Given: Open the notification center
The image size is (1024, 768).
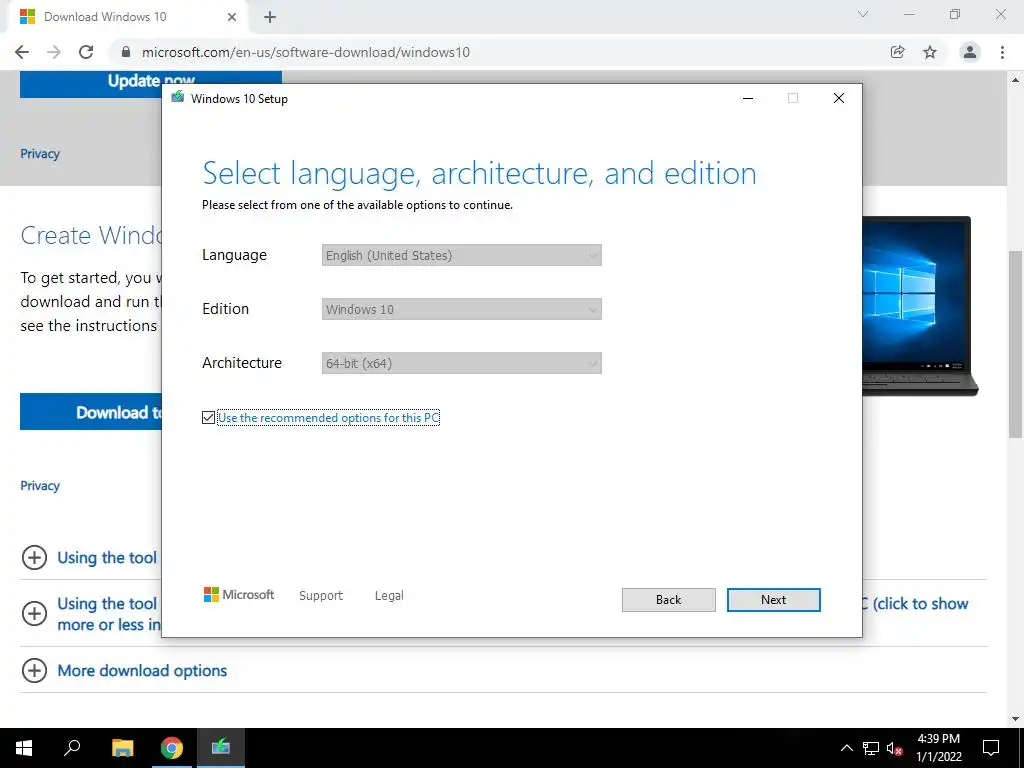Looking at the screenshot, I should (991, 748).
